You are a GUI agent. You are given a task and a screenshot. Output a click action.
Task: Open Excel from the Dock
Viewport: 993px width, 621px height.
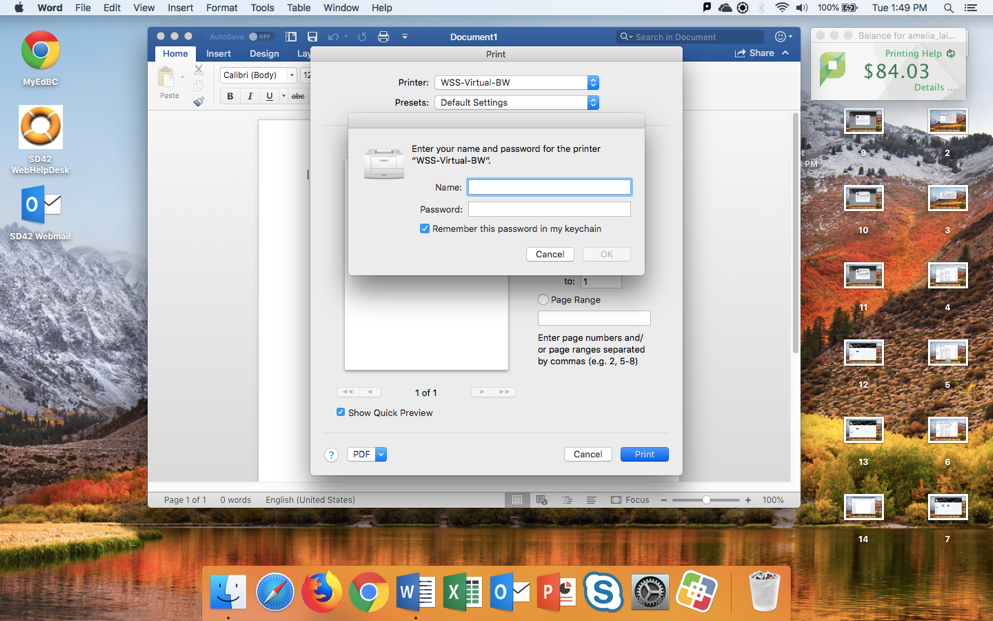(462, 593)
